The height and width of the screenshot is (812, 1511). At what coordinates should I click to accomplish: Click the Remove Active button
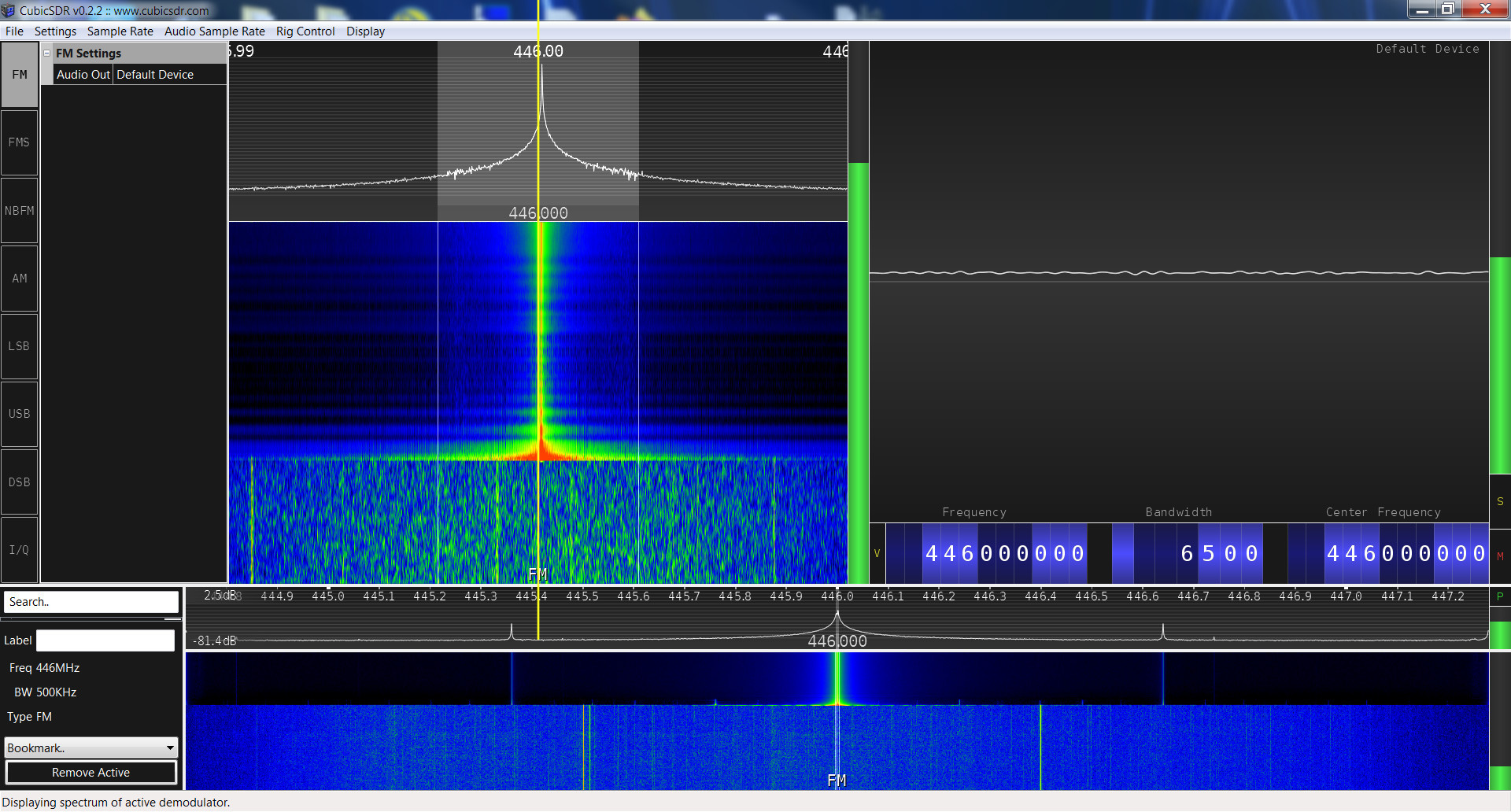91,773
